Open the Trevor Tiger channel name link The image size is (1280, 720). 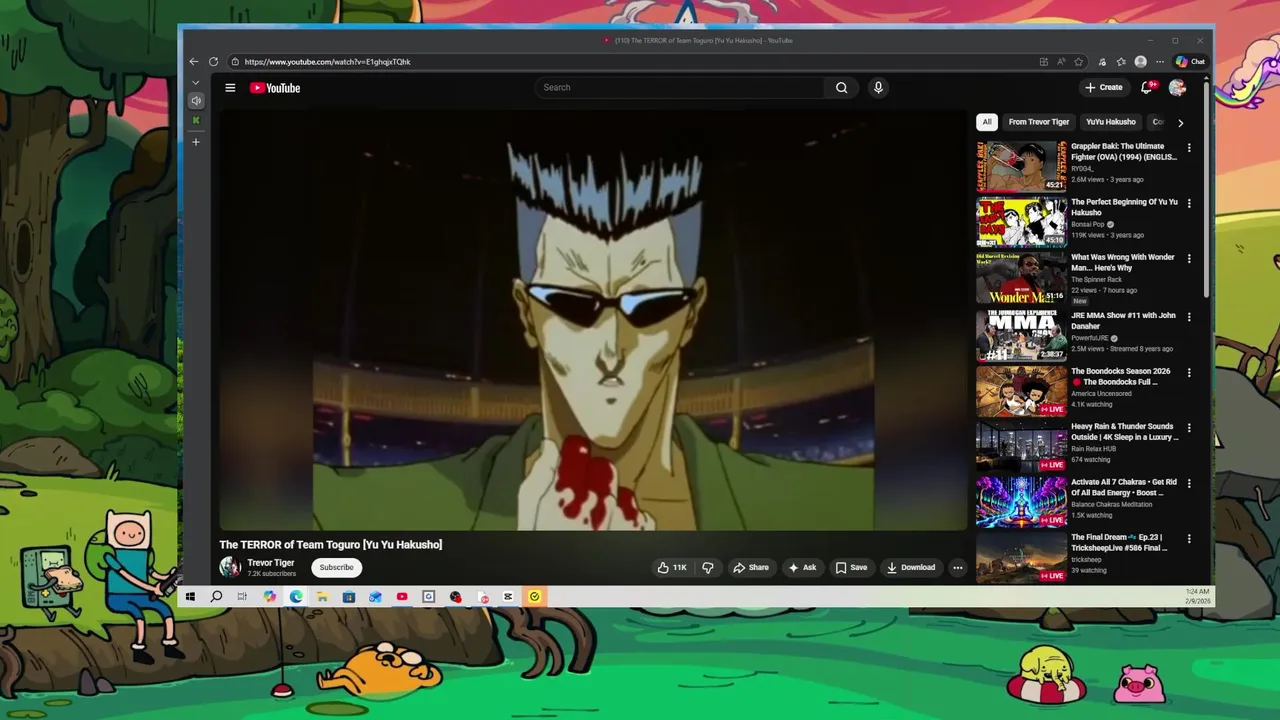271,563
